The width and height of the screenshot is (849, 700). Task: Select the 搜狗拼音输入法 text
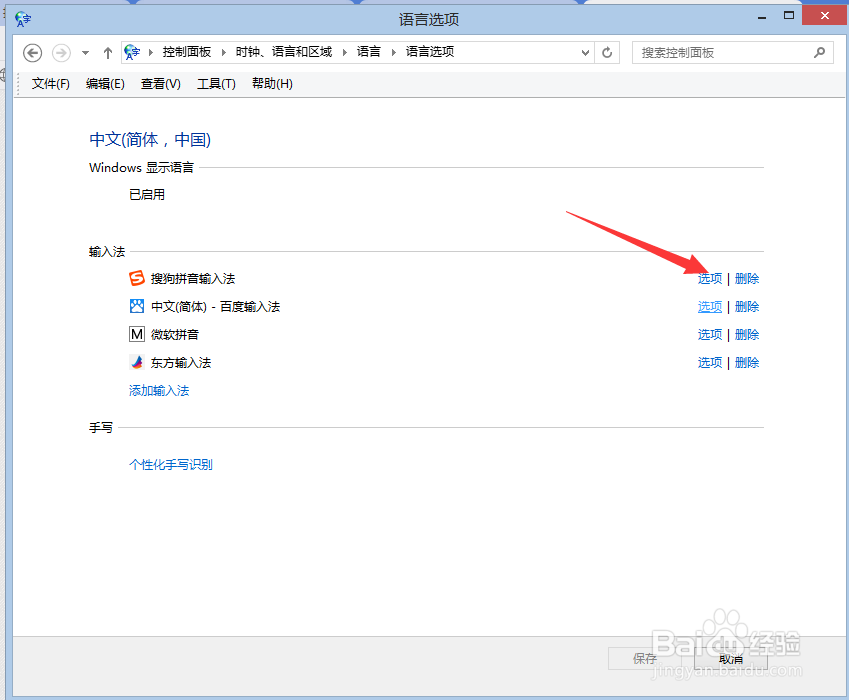click(193, 279)
